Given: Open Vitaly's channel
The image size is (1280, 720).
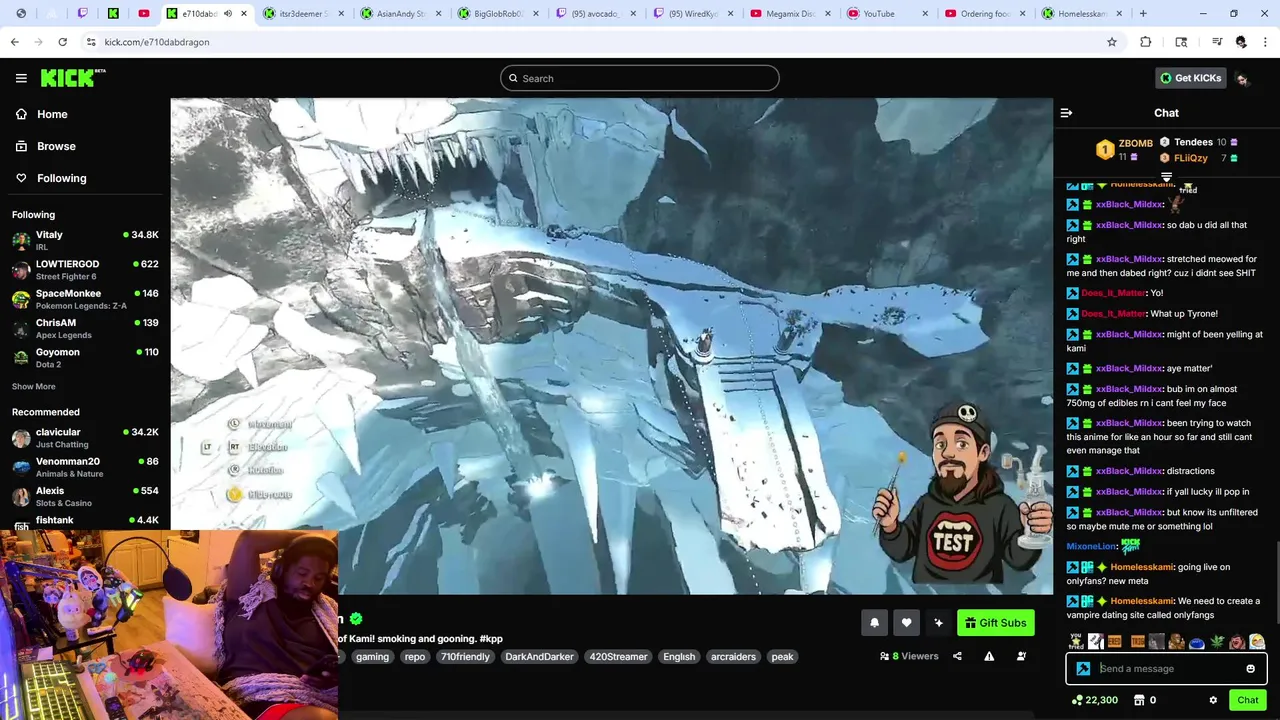Looking at the screenshot, I should tap(85, 240).
